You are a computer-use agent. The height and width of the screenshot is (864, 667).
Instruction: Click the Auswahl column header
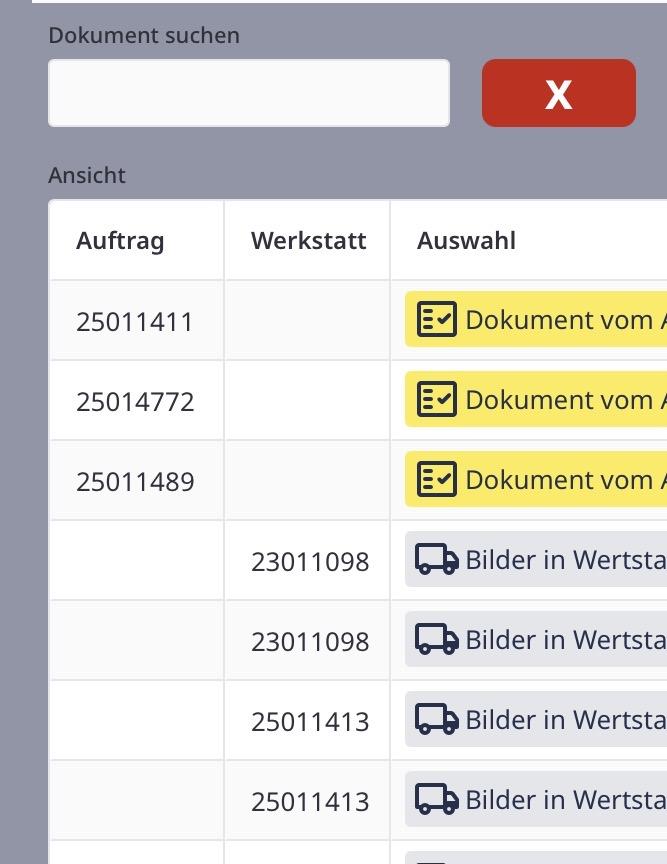click(x=466, y=241)
